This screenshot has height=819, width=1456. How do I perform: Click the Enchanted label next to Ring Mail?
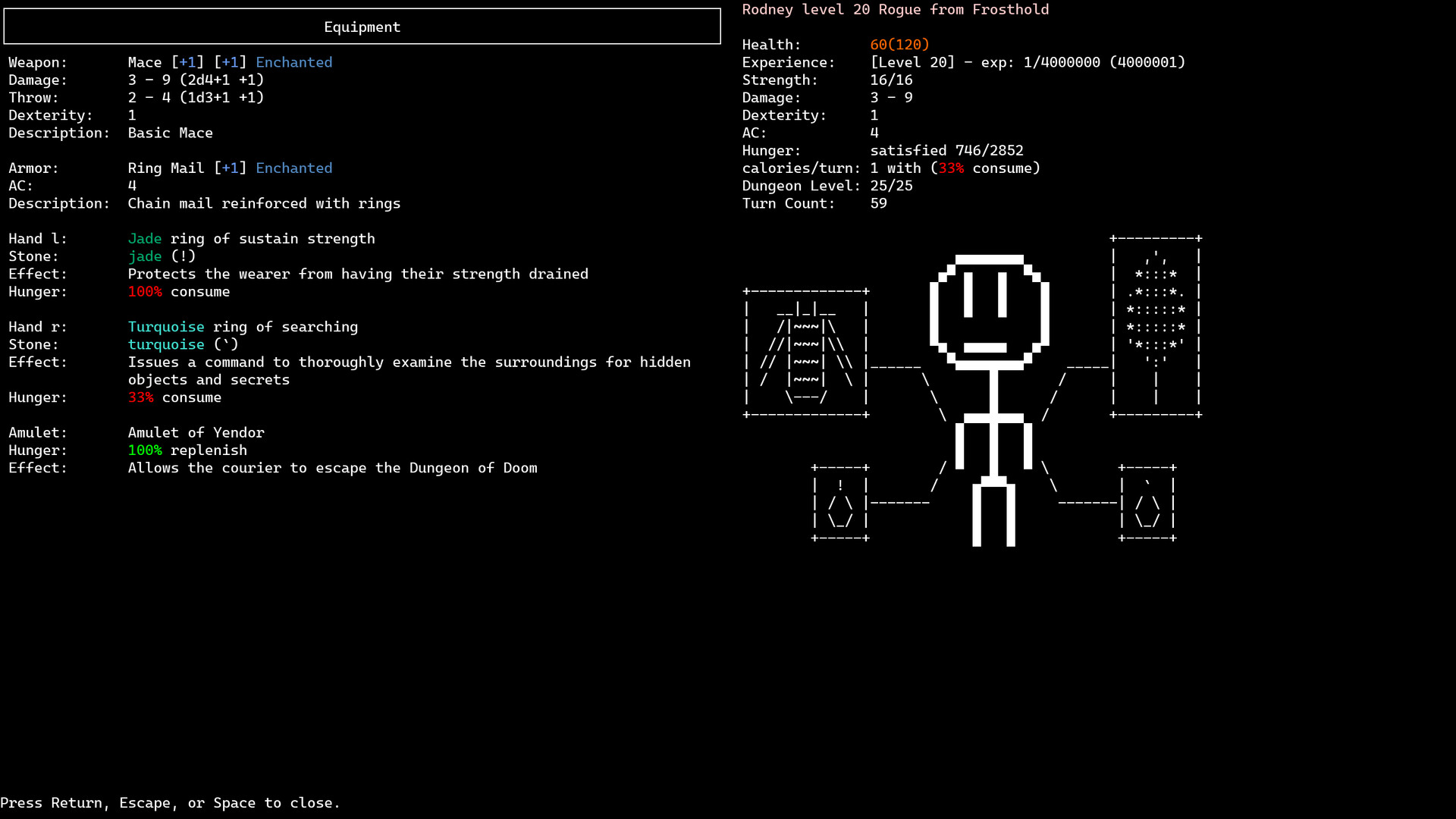tap(293, 168)
